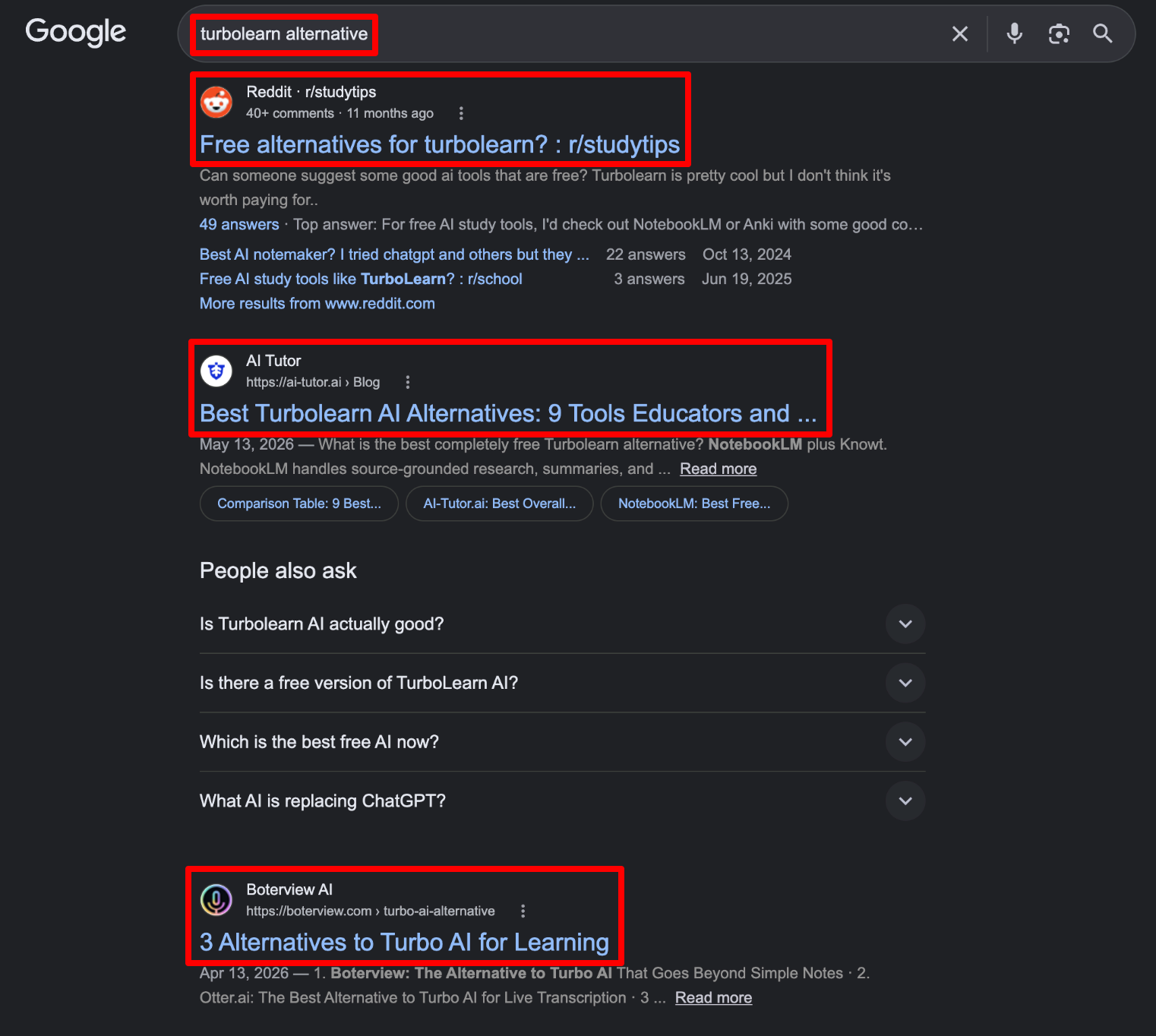
Task: Open 'Free AI study tools like TurboLearn?' link
Action: pyautogui.click(x=361, y=279)
